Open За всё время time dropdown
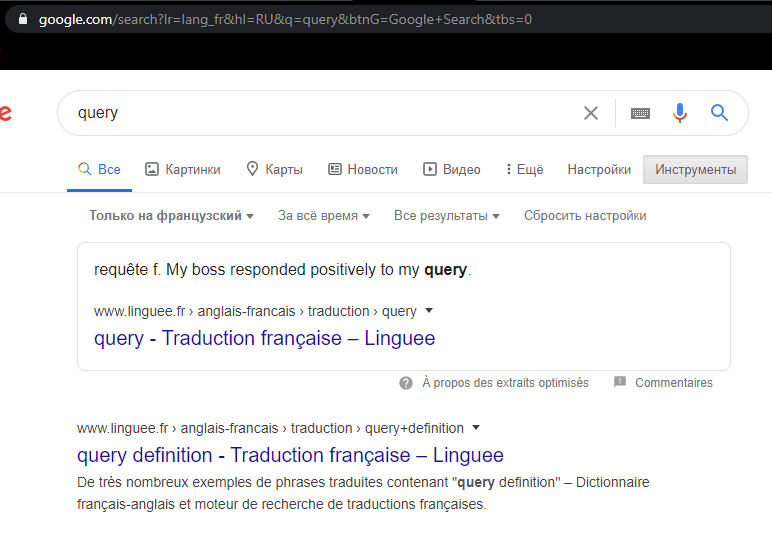This screenshot has height=547, width=772. [323, 216]
